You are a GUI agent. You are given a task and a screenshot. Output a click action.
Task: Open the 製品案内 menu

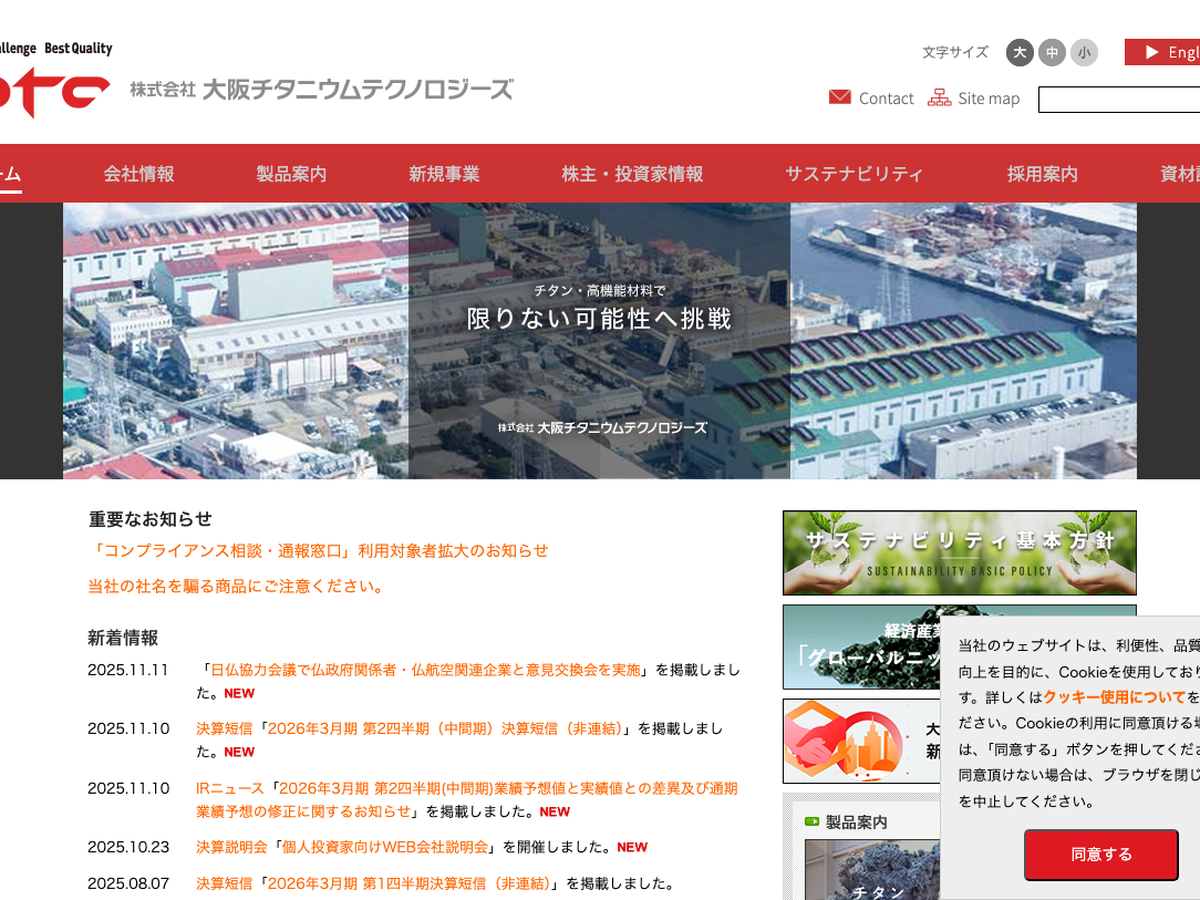[291, 174]
